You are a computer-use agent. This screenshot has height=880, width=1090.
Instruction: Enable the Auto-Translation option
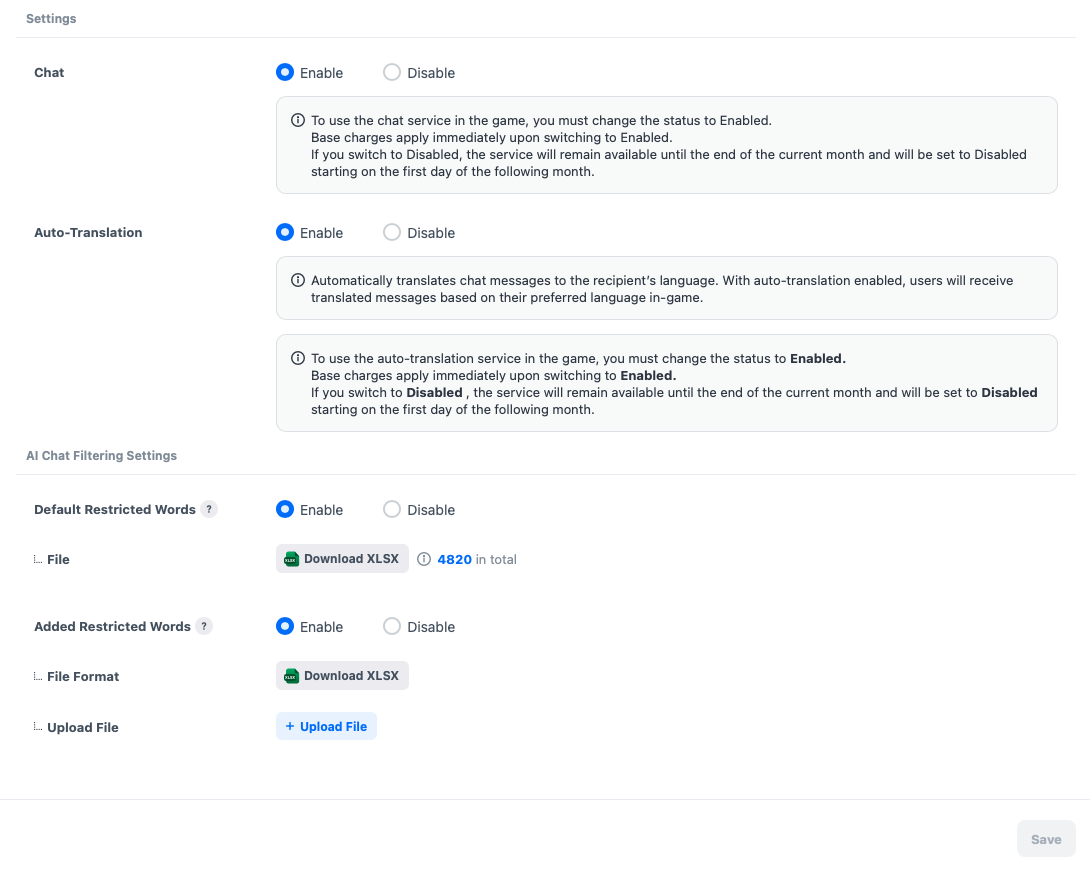point(285,233)
